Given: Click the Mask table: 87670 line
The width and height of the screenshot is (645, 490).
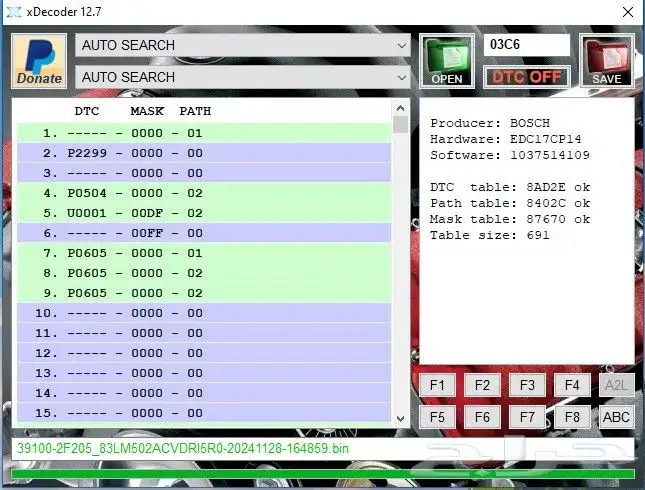Looking at the screenshot, I should [510, 219].
